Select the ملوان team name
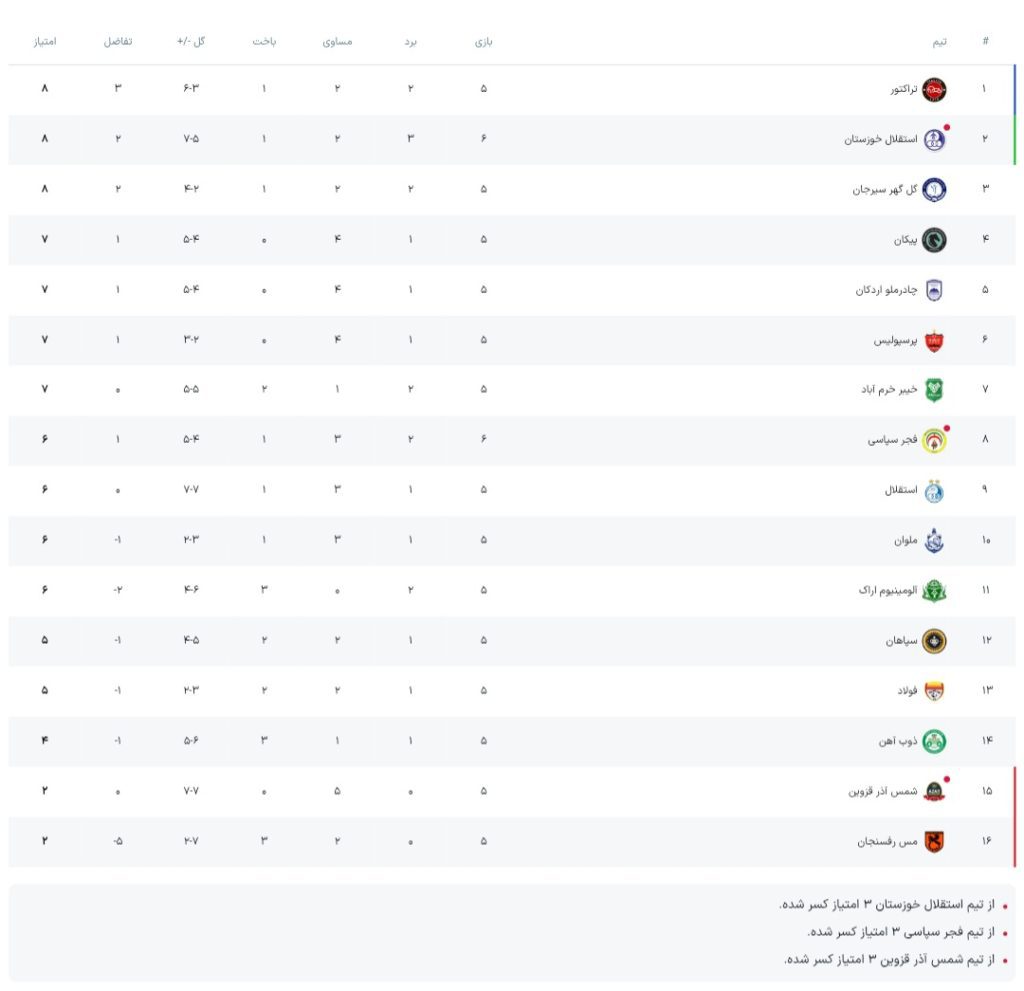1024x991 pixels. [905, 540]
